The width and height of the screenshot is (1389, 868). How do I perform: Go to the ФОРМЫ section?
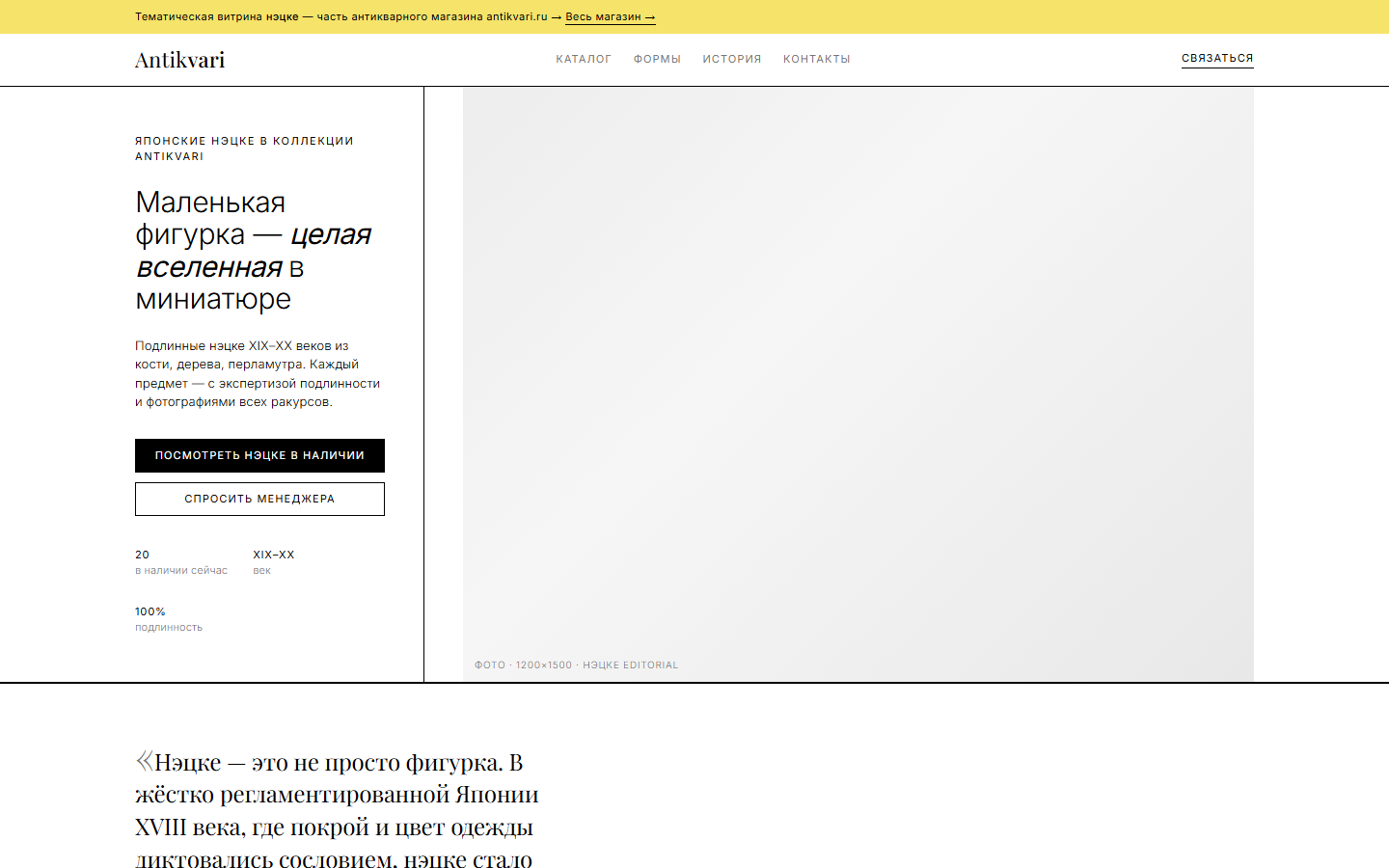click(x=657, y=59)
